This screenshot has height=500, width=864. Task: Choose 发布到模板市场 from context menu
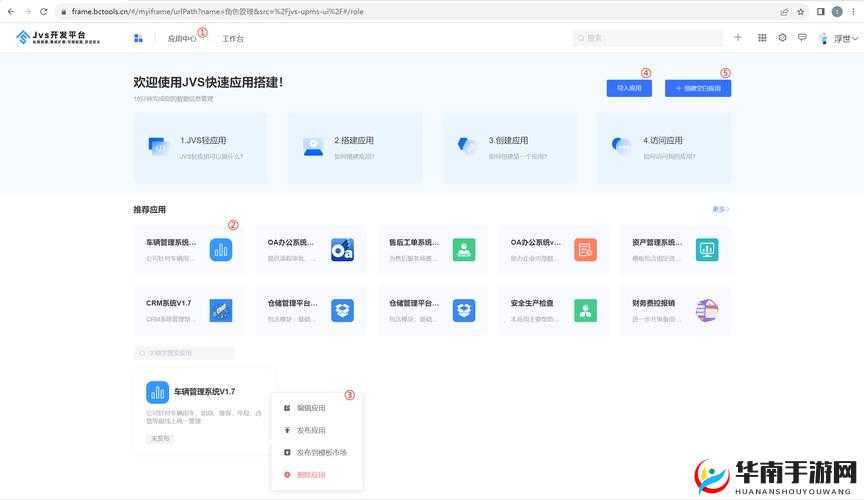coord(321,452)
